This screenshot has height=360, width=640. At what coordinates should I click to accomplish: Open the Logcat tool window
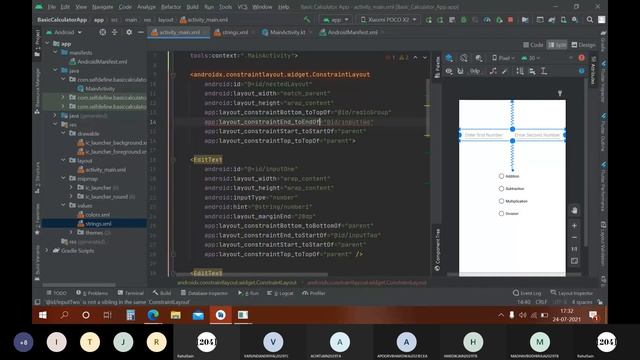280,293
